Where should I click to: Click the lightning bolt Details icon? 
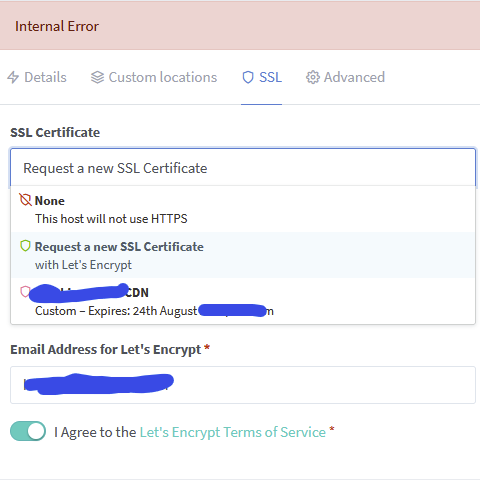pos(13,77)
